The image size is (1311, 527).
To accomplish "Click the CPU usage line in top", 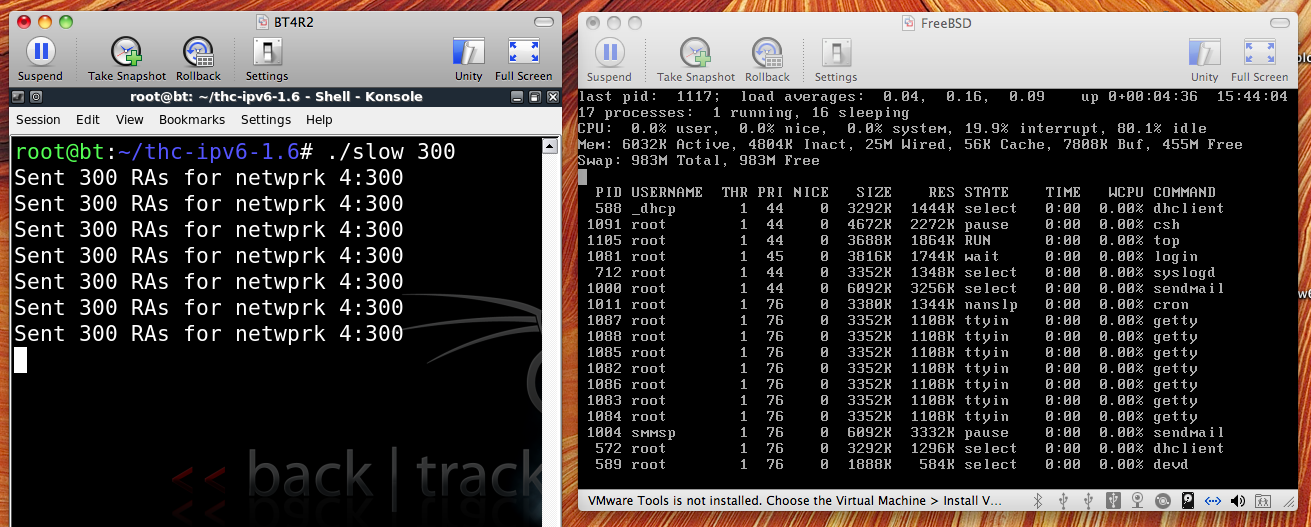I will [892, 128].
